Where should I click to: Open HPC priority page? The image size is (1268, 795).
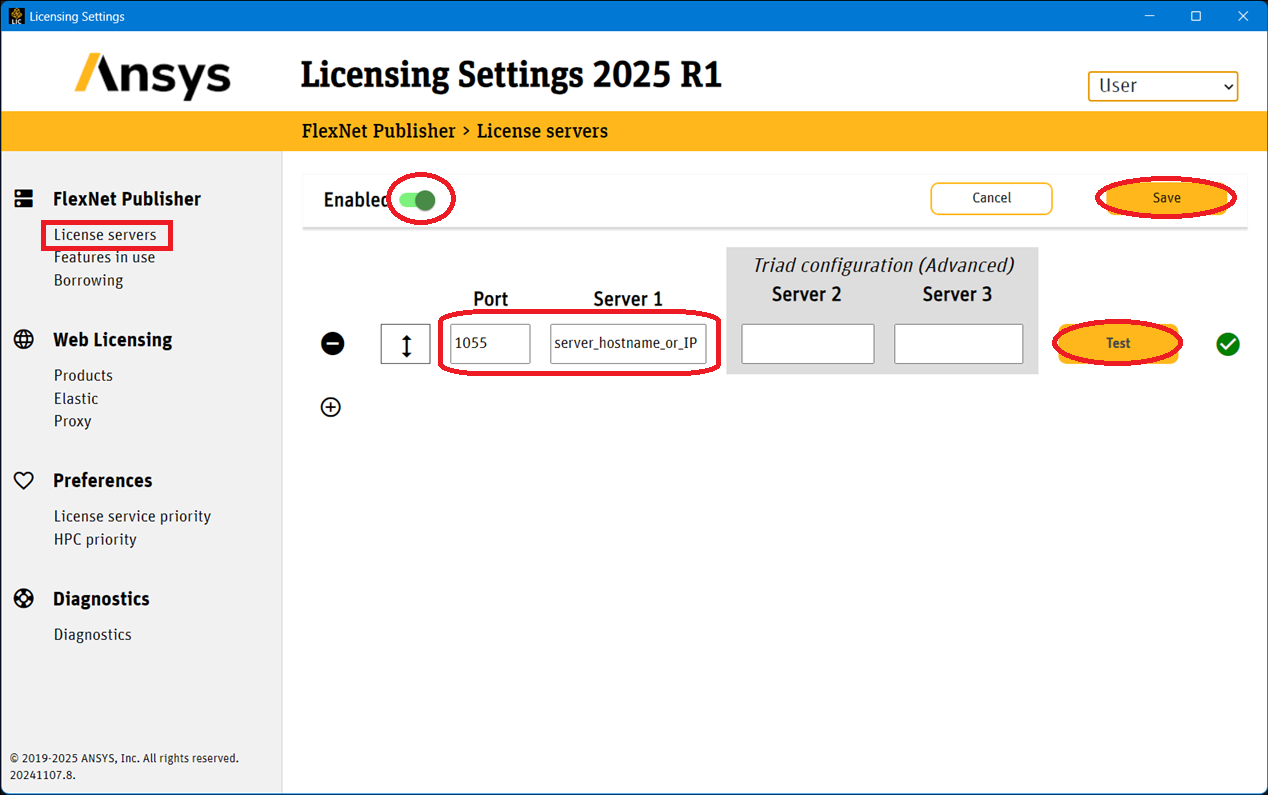95,539
